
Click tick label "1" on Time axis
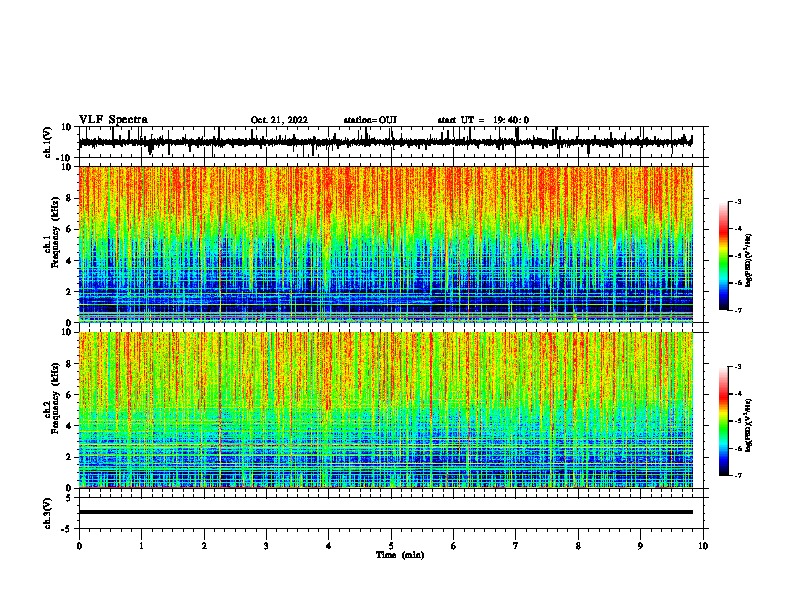tap(141, 546)
